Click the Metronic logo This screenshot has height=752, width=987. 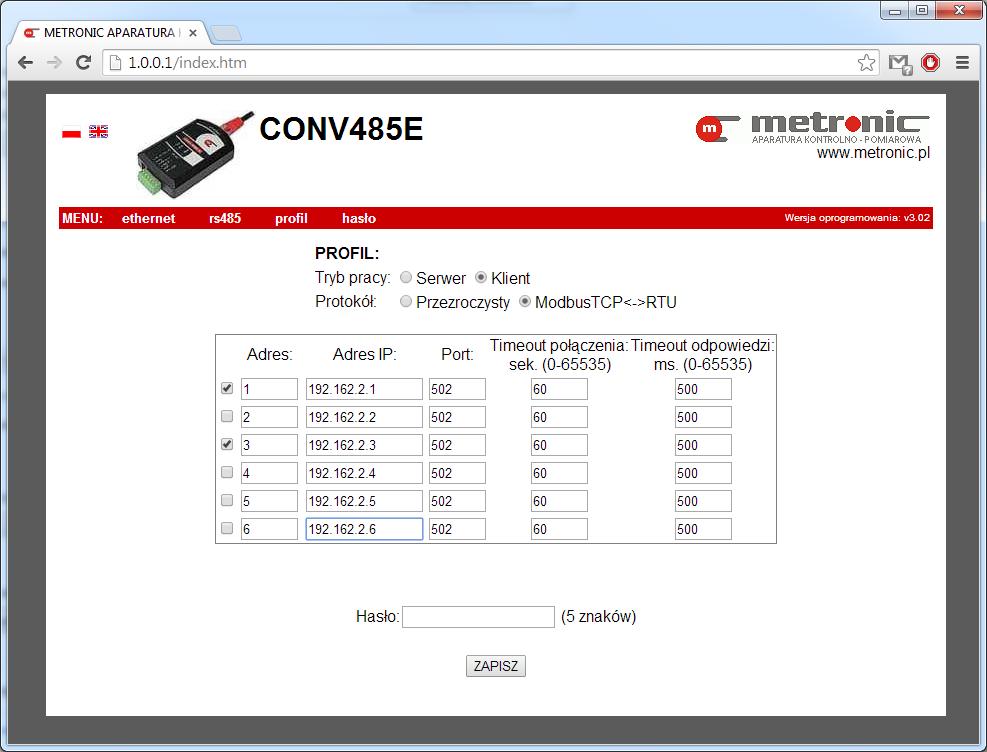[x=812, y=127]
